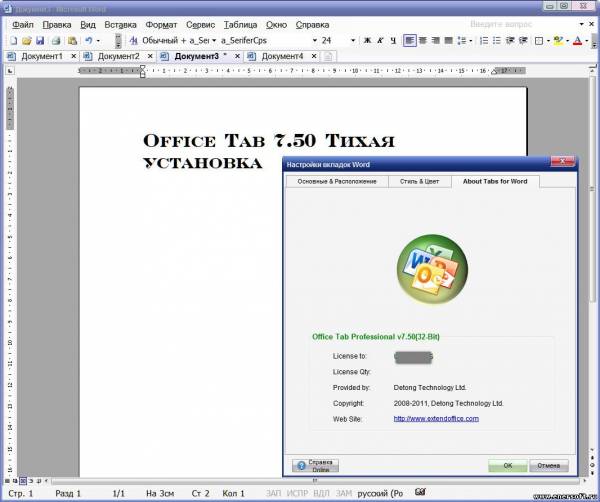Toggle underline Ч formatting
600x502 pixels.
point(393,41)
